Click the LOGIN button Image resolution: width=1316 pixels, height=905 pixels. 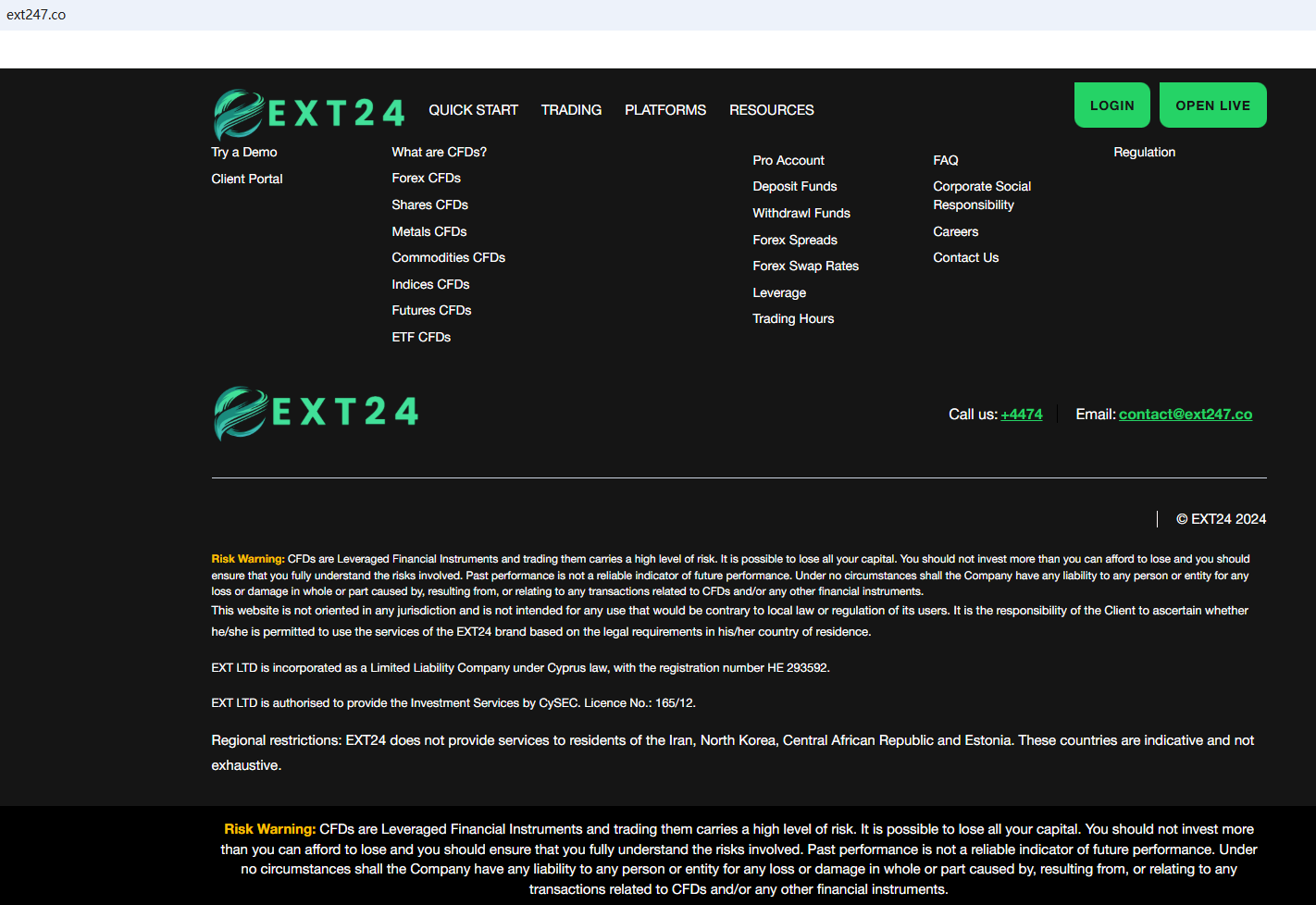(1112, 105)
